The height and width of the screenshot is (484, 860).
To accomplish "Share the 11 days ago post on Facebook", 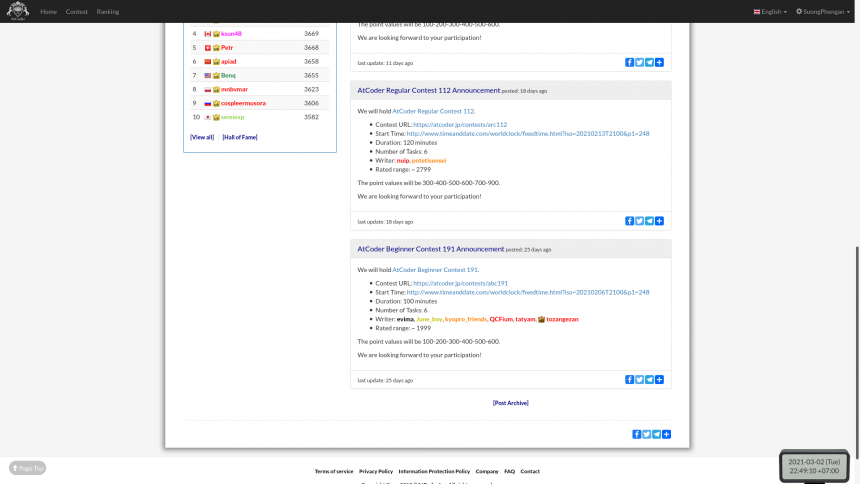I will click(629, 63).
